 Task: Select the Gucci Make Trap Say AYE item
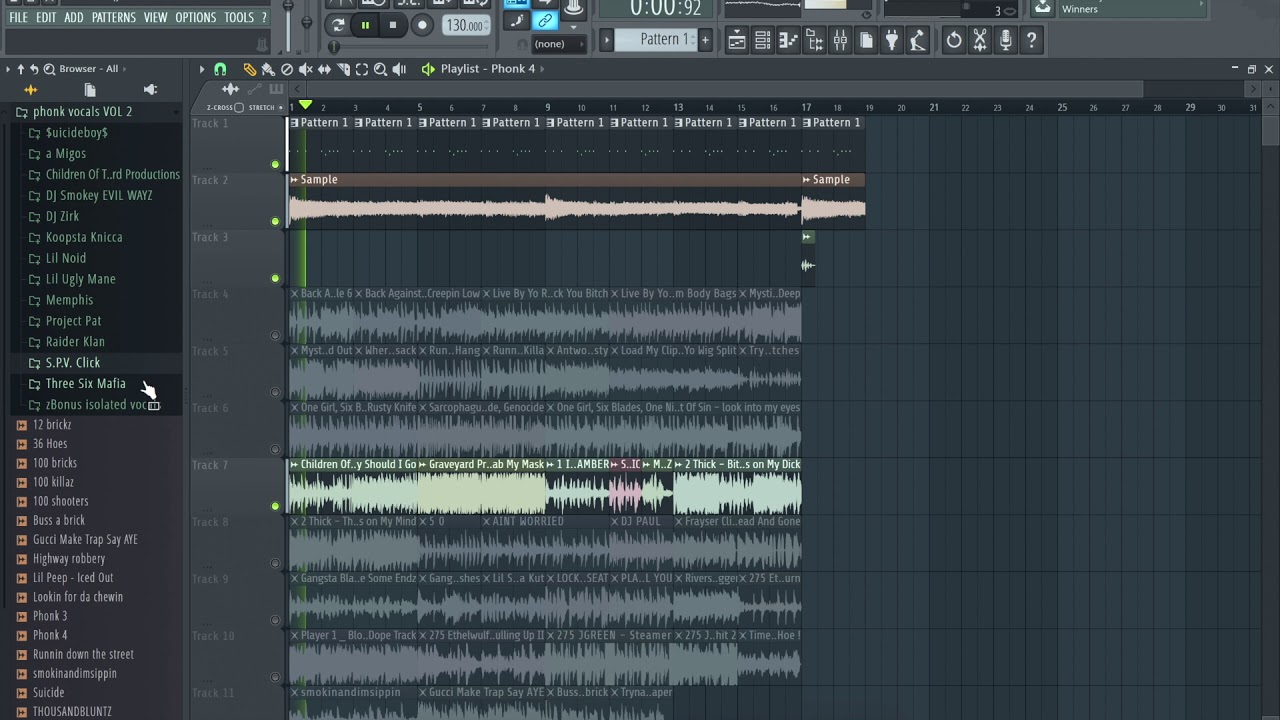point(85,539)
